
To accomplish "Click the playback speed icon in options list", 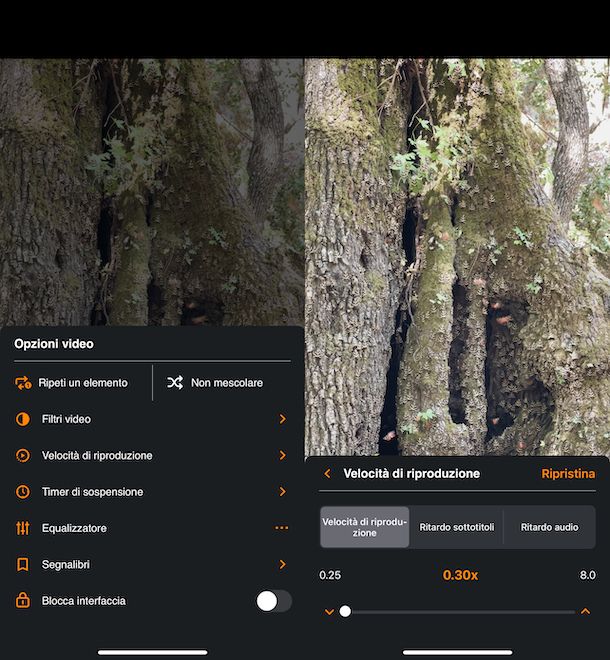I will point(23,455).
